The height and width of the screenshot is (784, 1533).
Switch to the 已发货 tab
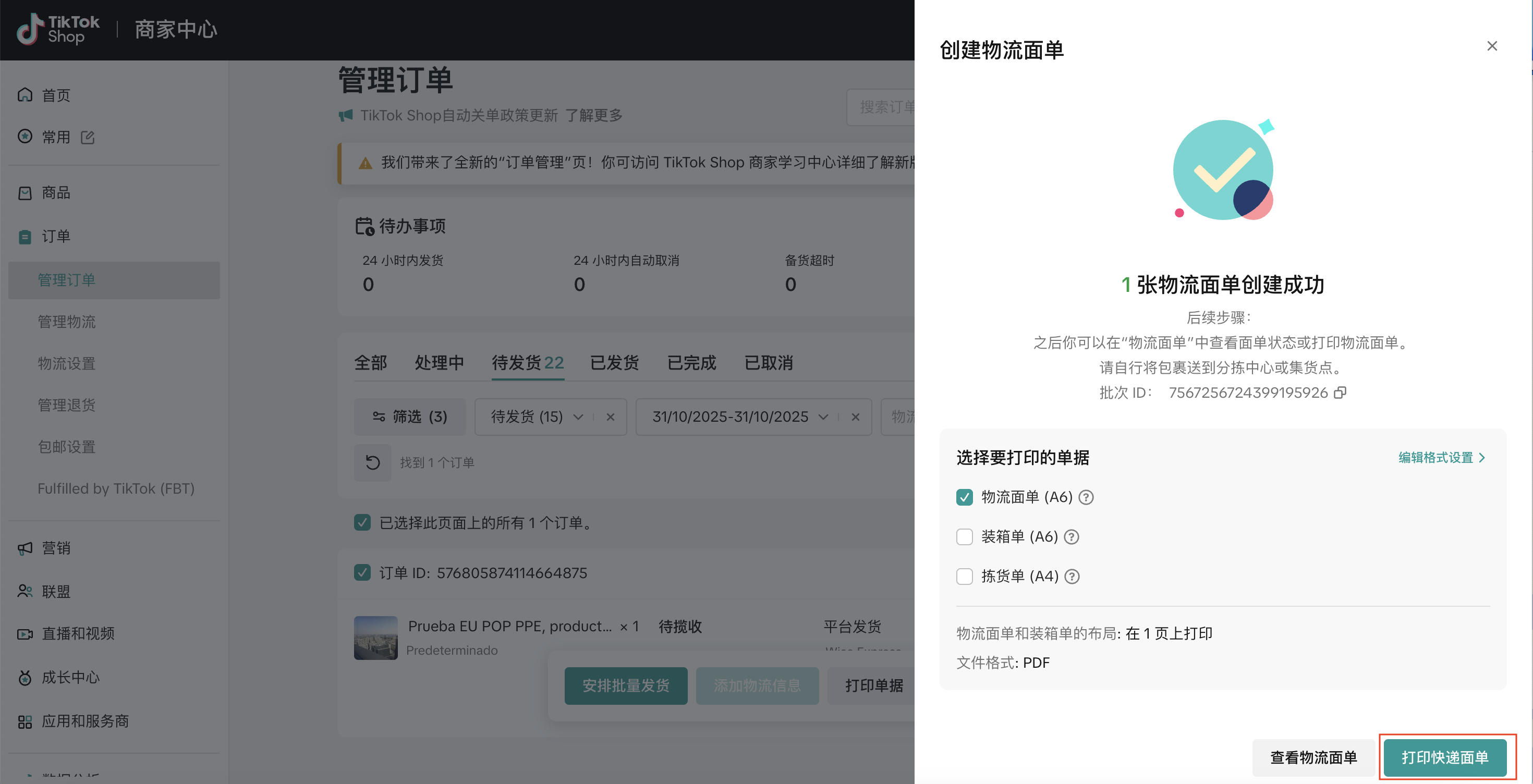click(614, 363)
